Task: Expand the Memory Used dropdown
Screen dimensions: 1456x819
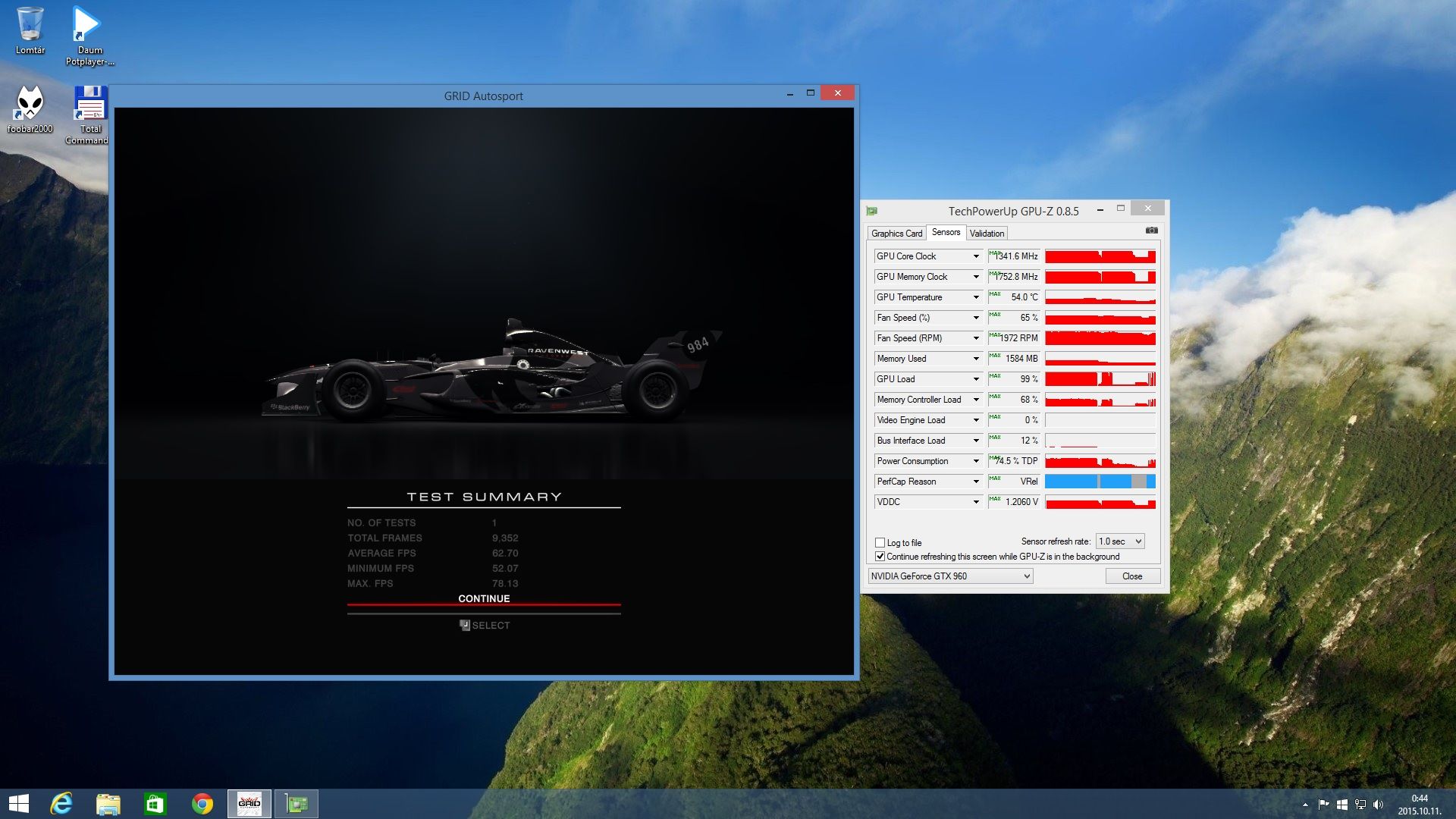Action: 976,359
